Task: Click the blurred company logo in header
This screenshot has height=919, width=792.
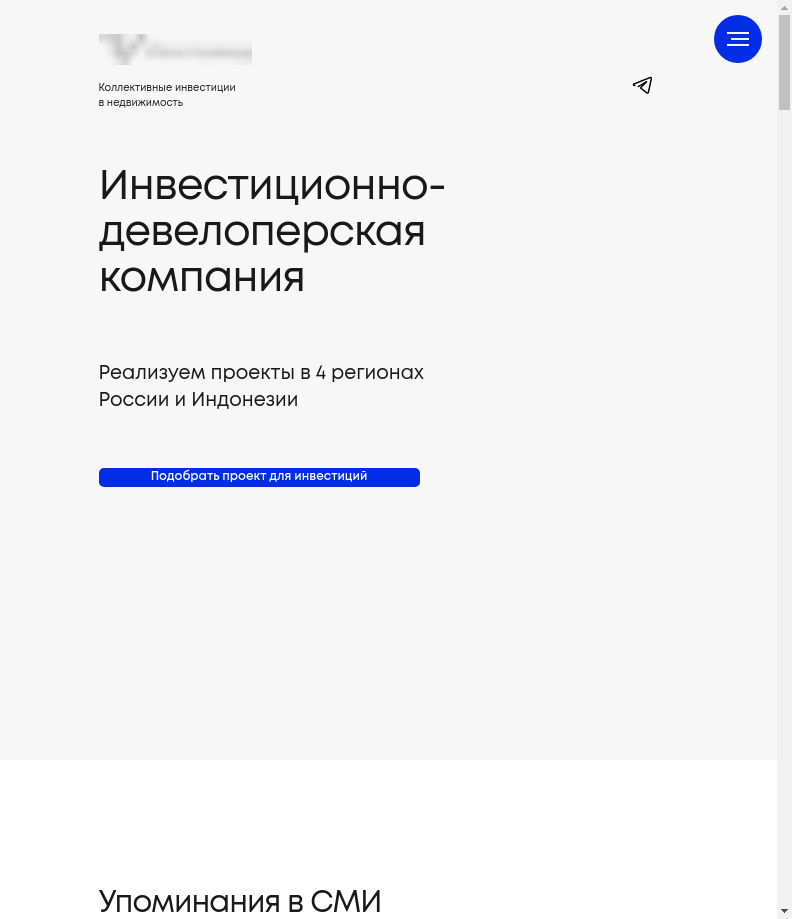Action: click(x=175, y=49)
